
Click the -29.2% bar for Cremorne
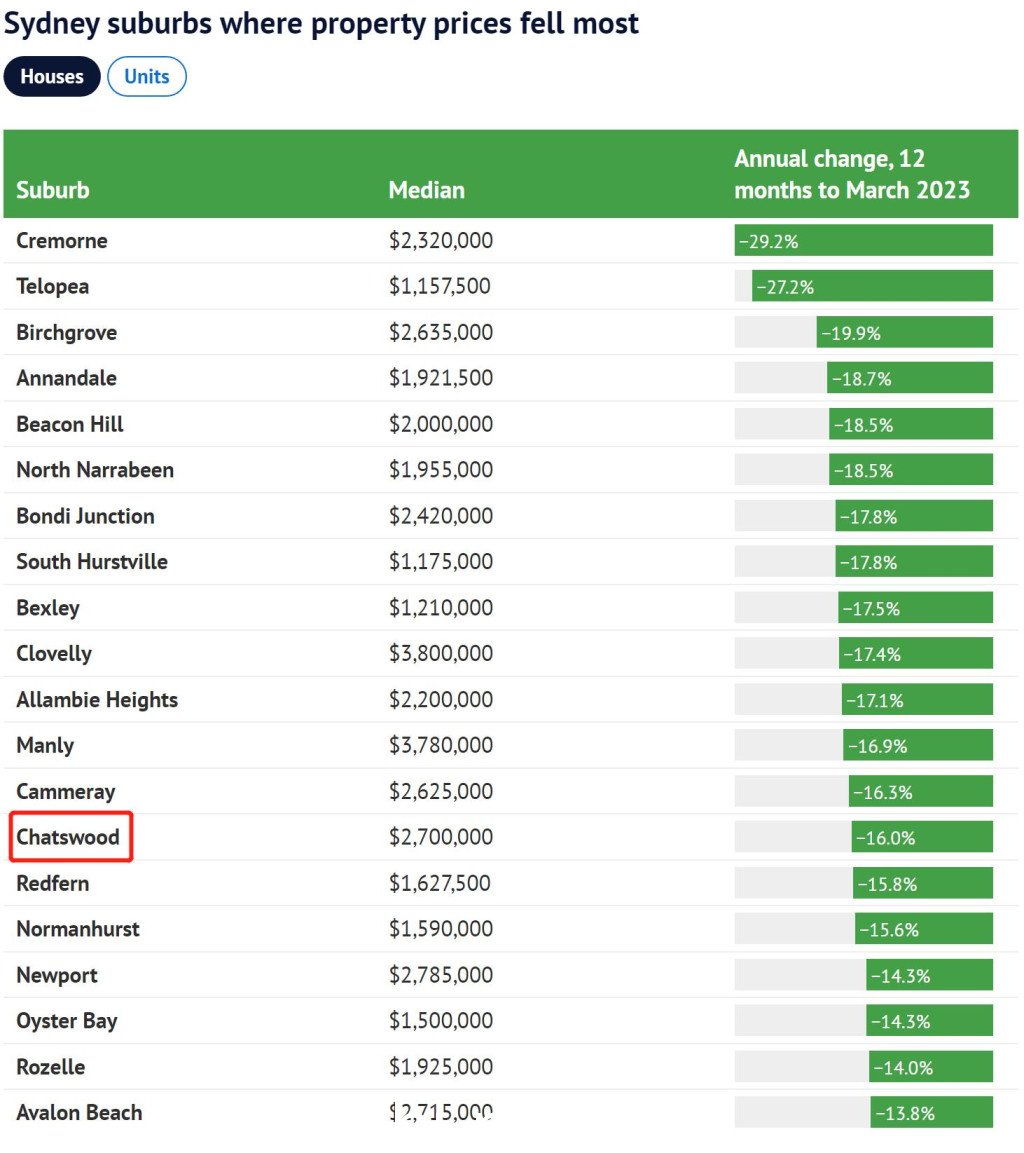point(864,241)
